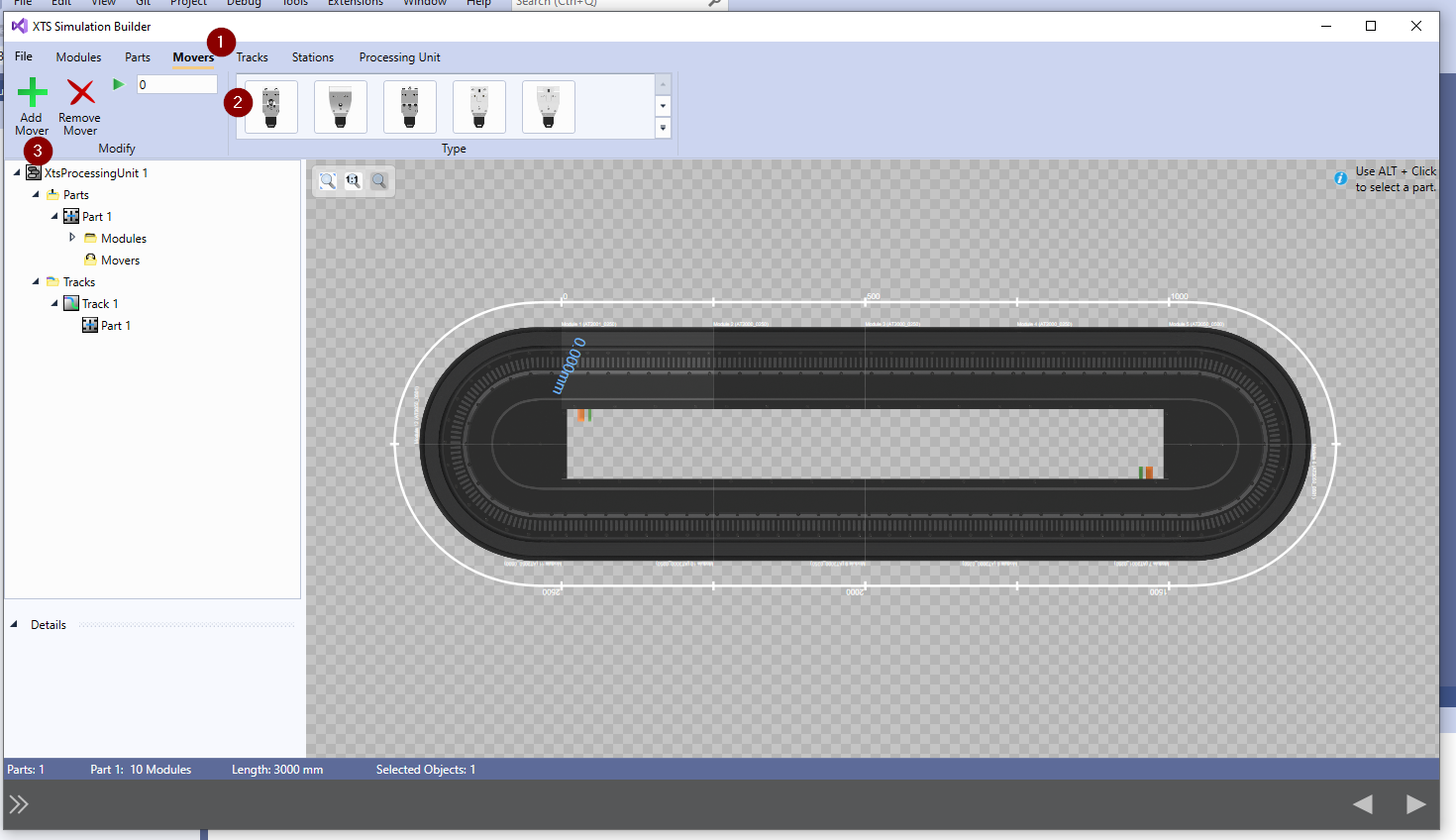
Task: Collapse the Tracks folder node
Action: tap(36, 281)
